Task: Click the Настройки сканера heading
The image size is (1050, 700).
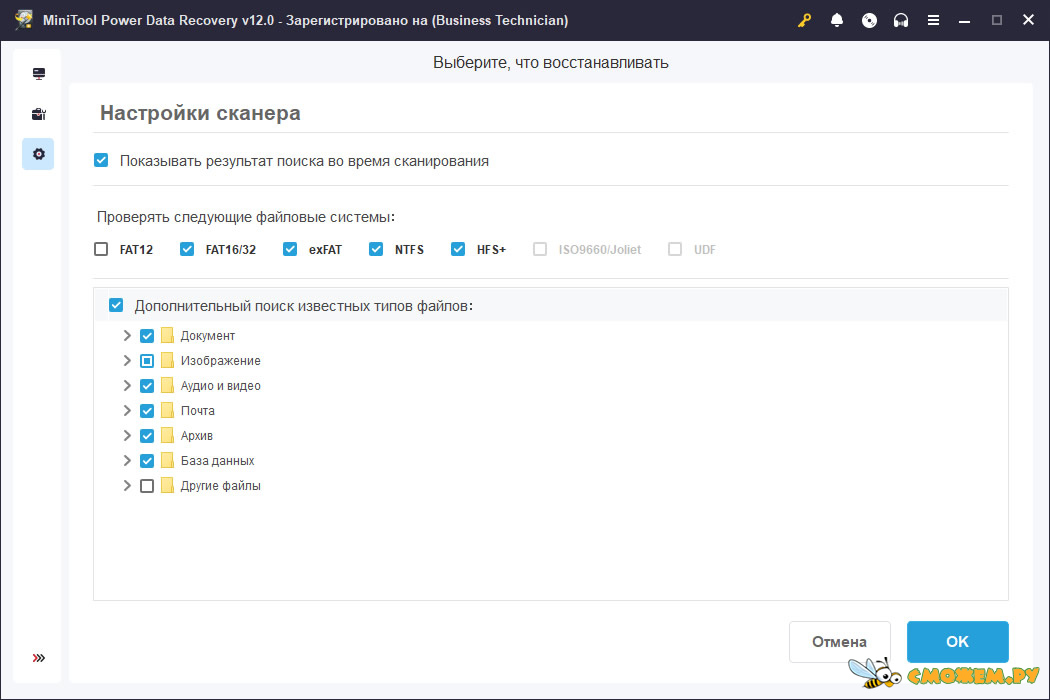Action: click(200, 113)
